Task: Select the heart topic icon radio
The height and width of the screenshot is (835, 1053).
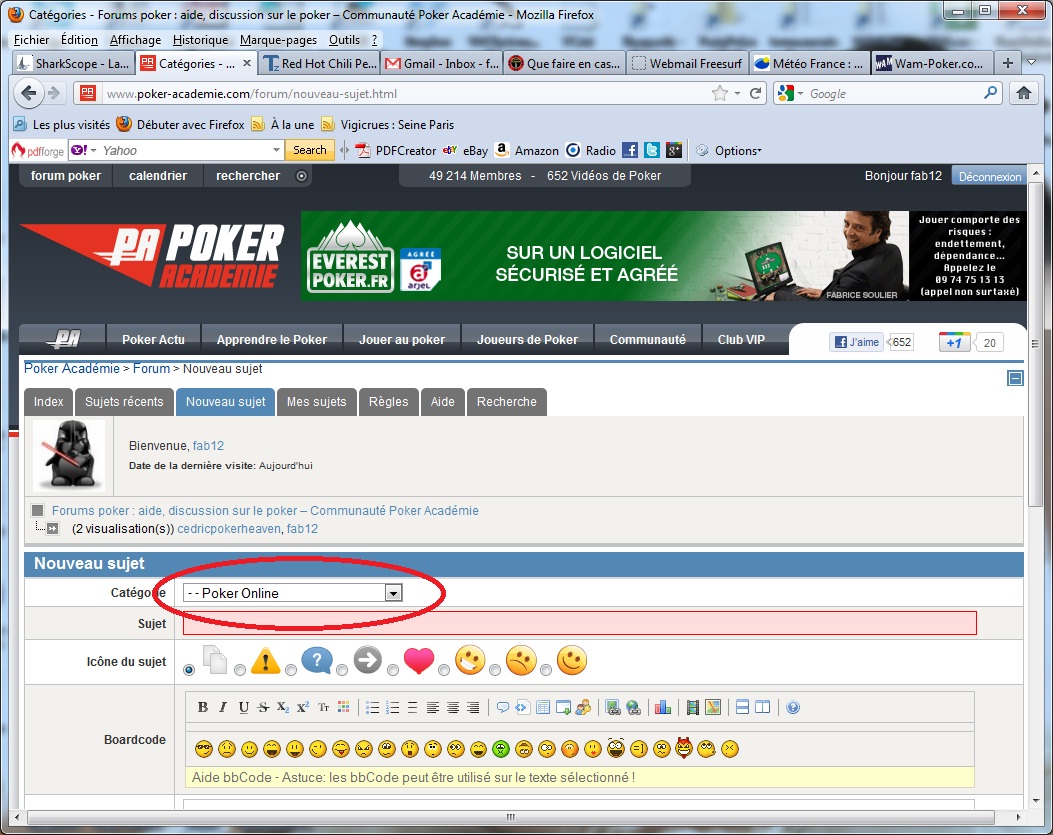Action: (393, 670)
